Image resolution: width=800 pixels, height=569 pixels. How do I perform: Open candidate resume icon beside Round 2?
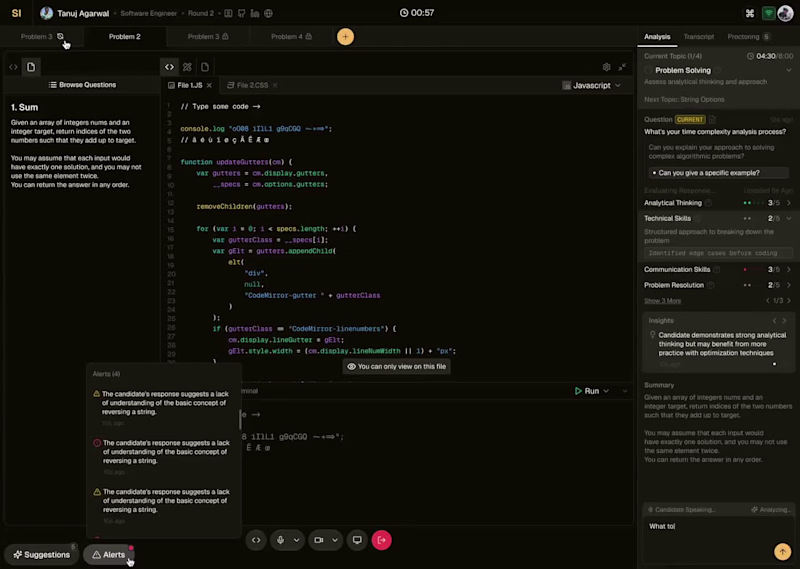pos(228,13)
